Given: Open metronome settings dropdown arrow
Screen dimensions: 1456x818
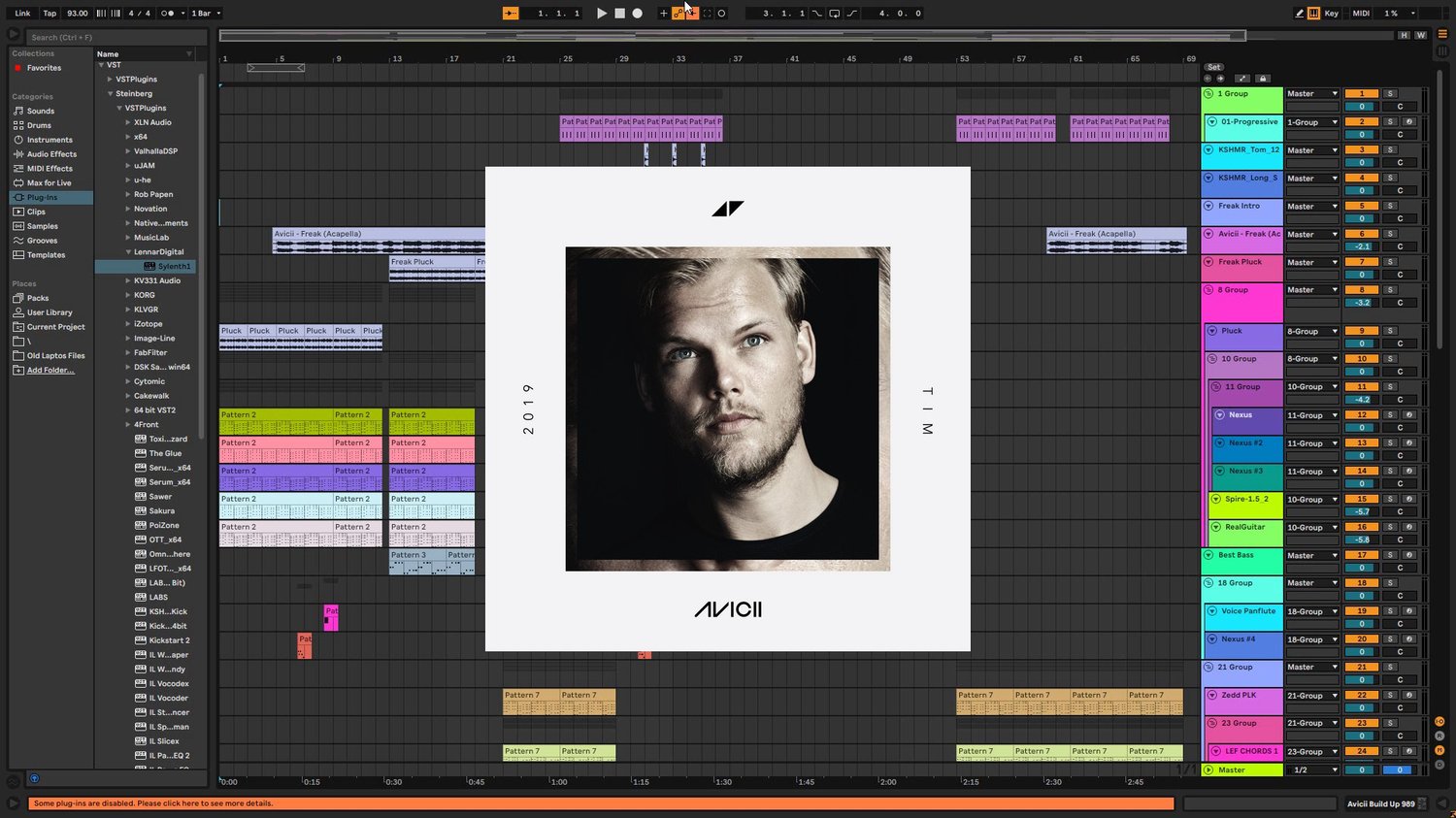Looking at the screenshot, I should tap(181, 14).
